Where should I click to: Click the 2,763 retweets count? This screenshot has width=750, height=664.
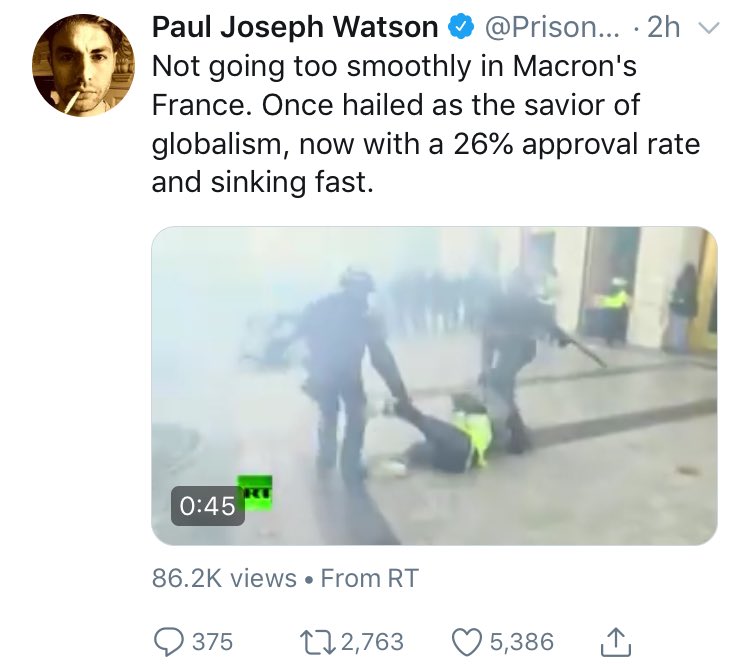[x=373, y=642]
